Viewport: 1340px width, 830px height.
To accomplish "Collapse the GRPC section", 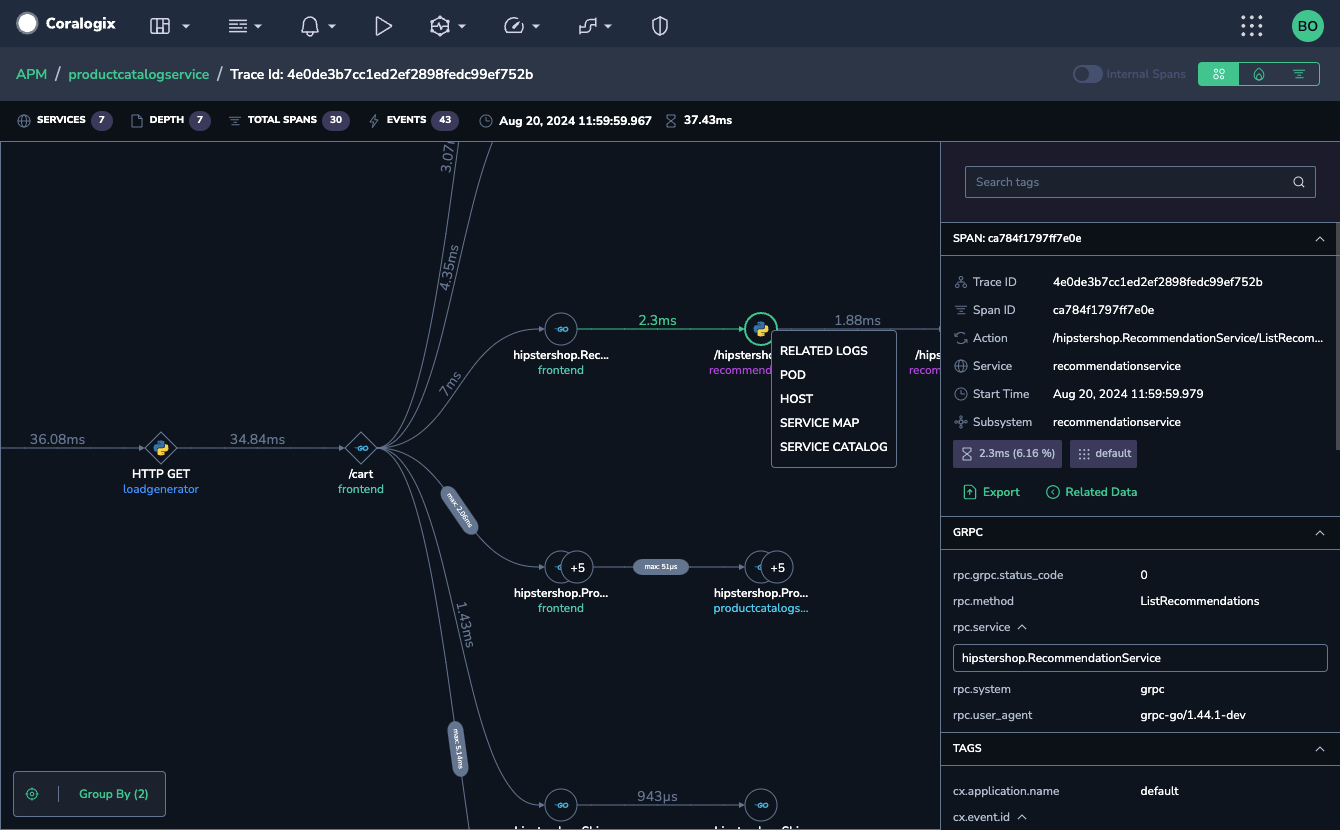I will pyautogui.click(x=1319, y=533).
